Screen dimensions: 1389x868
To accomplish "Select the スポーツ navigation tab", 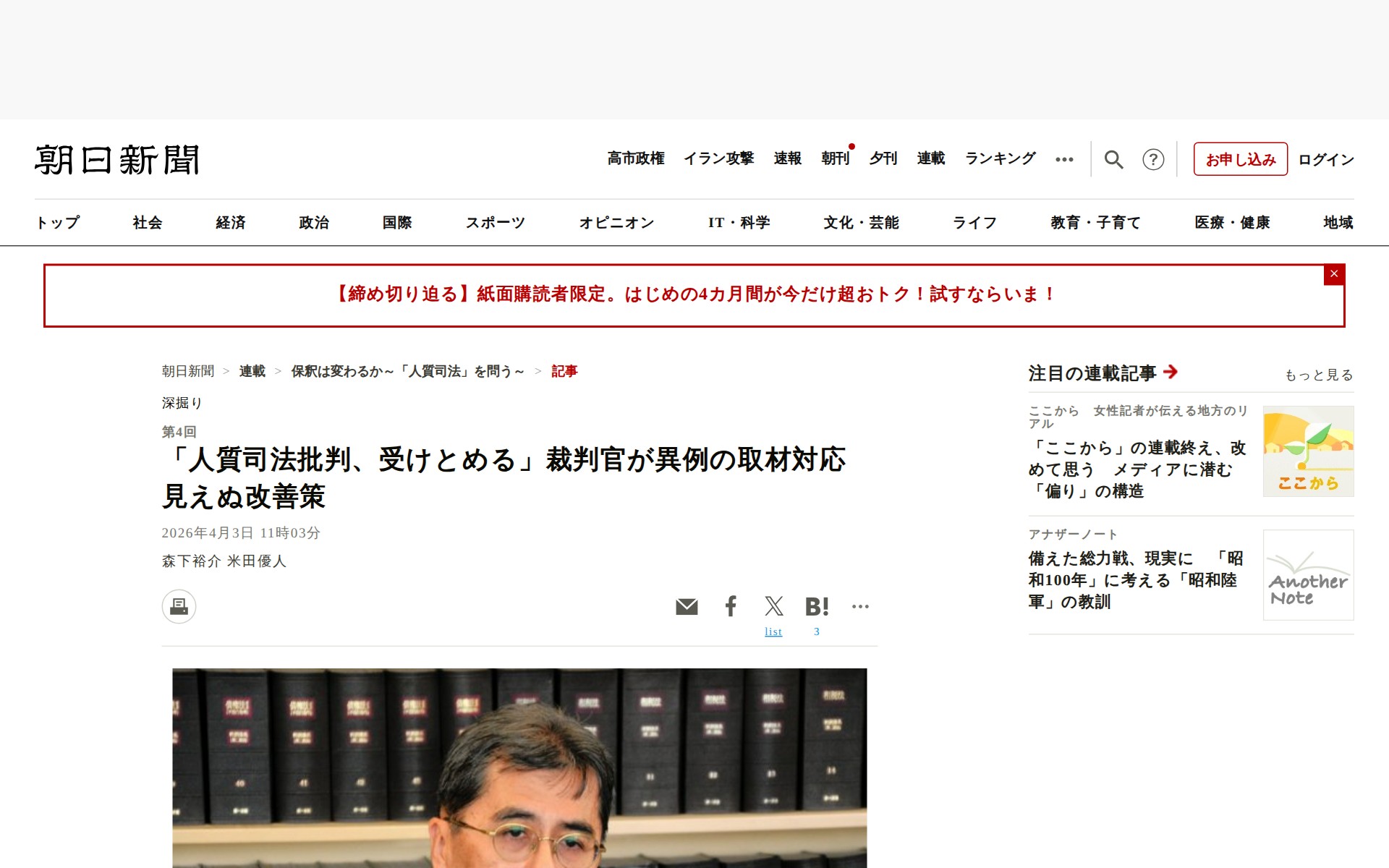I will coord(495,223).
